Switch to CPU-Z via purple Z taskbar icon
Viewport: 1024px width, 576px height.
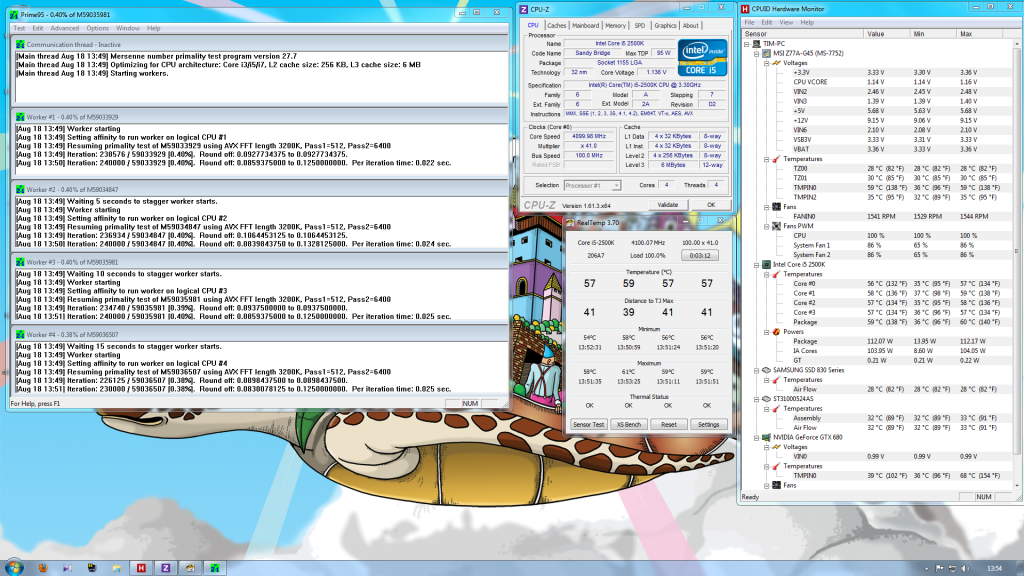tap(165, 568)
